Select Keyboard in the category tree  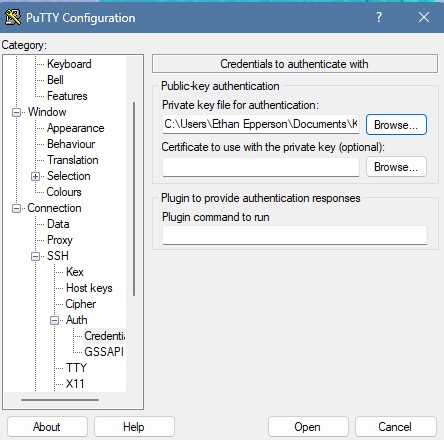(69, 64)
